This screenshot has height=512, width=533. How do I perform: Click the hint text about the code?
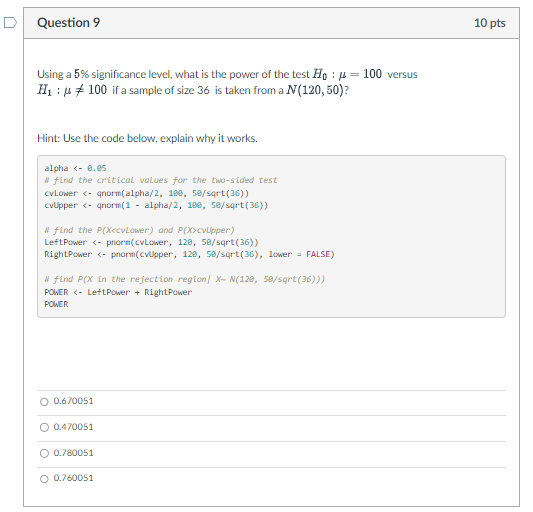tap(147, 138)
